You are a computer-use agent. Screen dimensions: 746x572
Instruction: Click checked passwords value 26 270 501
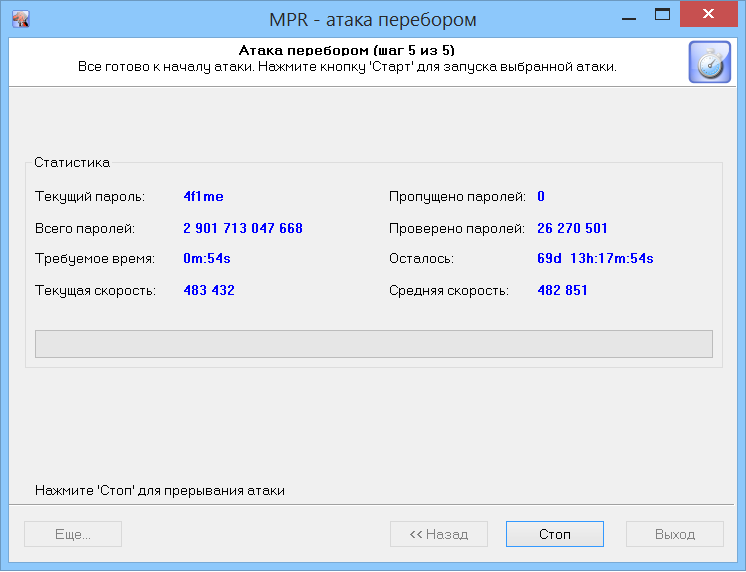(572, 228)
